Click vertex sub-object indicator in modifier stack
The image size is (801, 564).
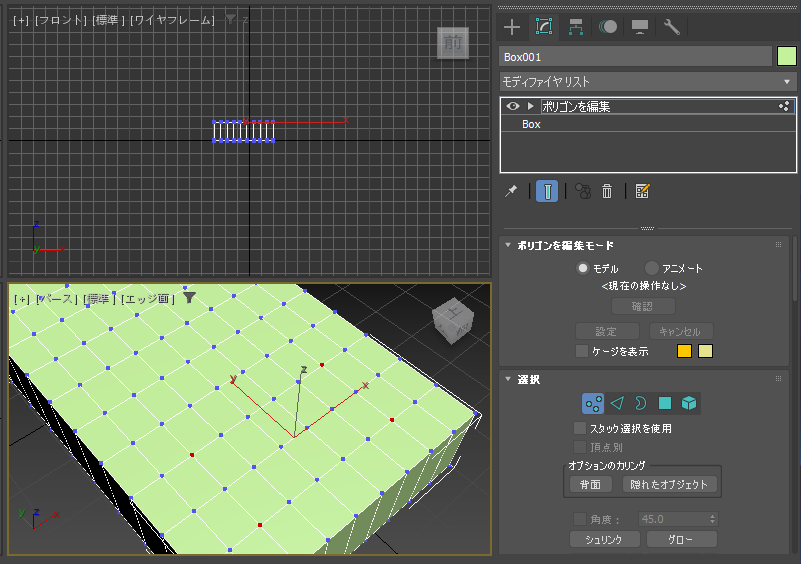[x=784, y=106]
